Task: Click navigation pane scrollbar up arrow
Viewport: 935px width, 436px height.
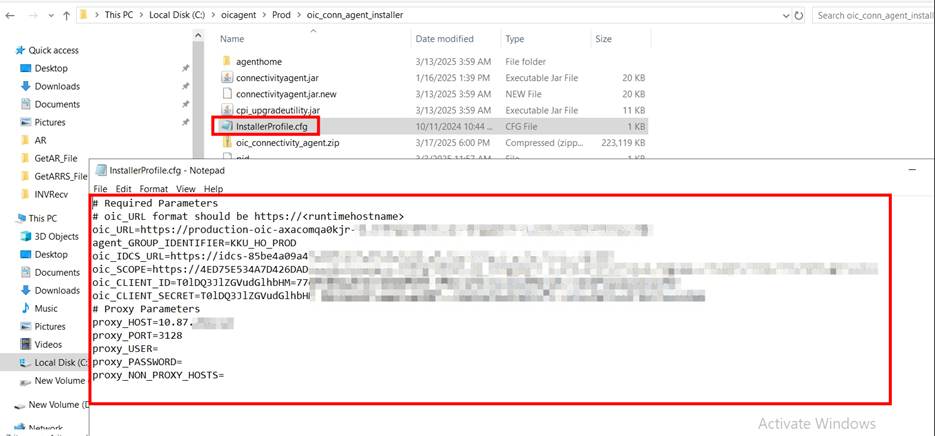Action: click(199, 36)
